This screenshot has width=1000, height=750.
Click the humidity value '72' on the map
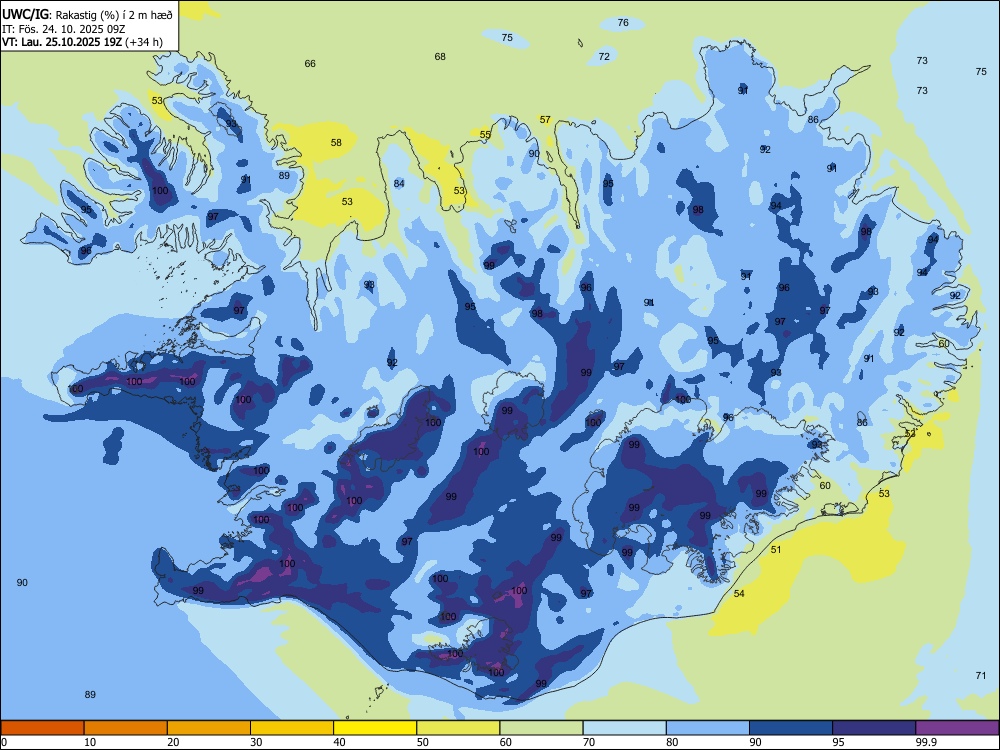604,56
